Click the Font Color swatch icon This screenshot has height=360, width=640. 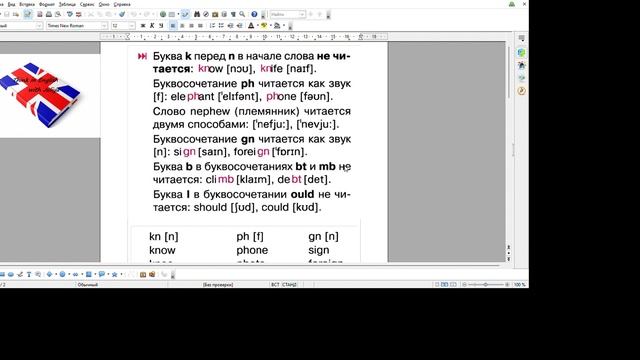(x=251, y=26)
